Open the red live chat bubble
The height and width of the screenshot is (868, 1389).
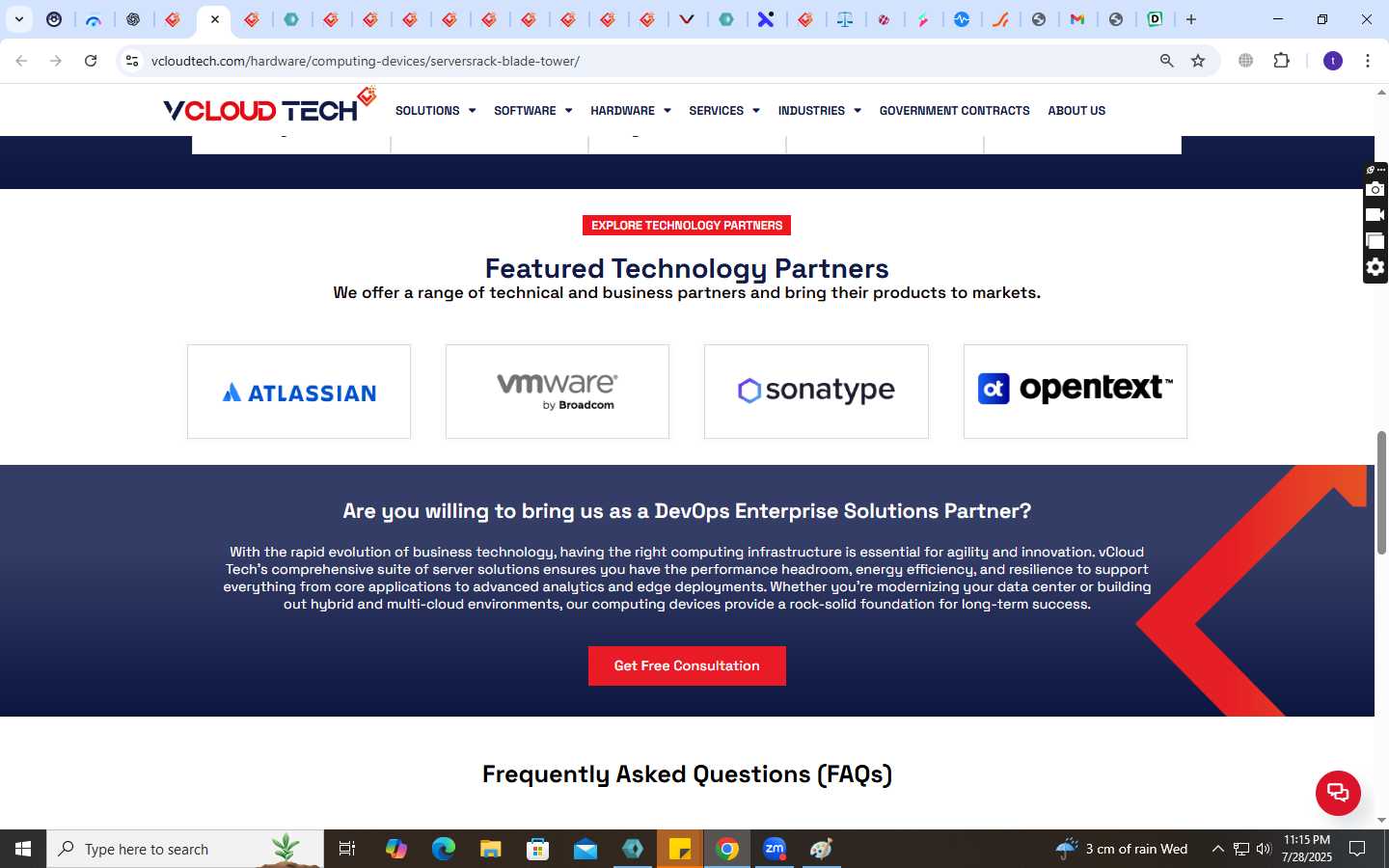(1338, 793)
